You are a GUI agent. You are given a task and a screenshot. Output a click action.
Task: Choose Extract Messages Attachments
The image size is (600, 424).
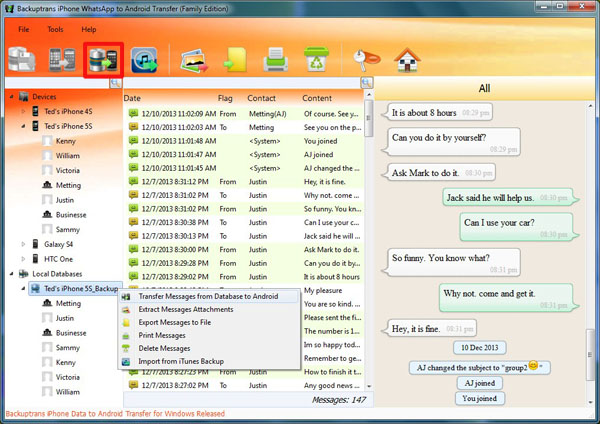[x=209, y=309]
